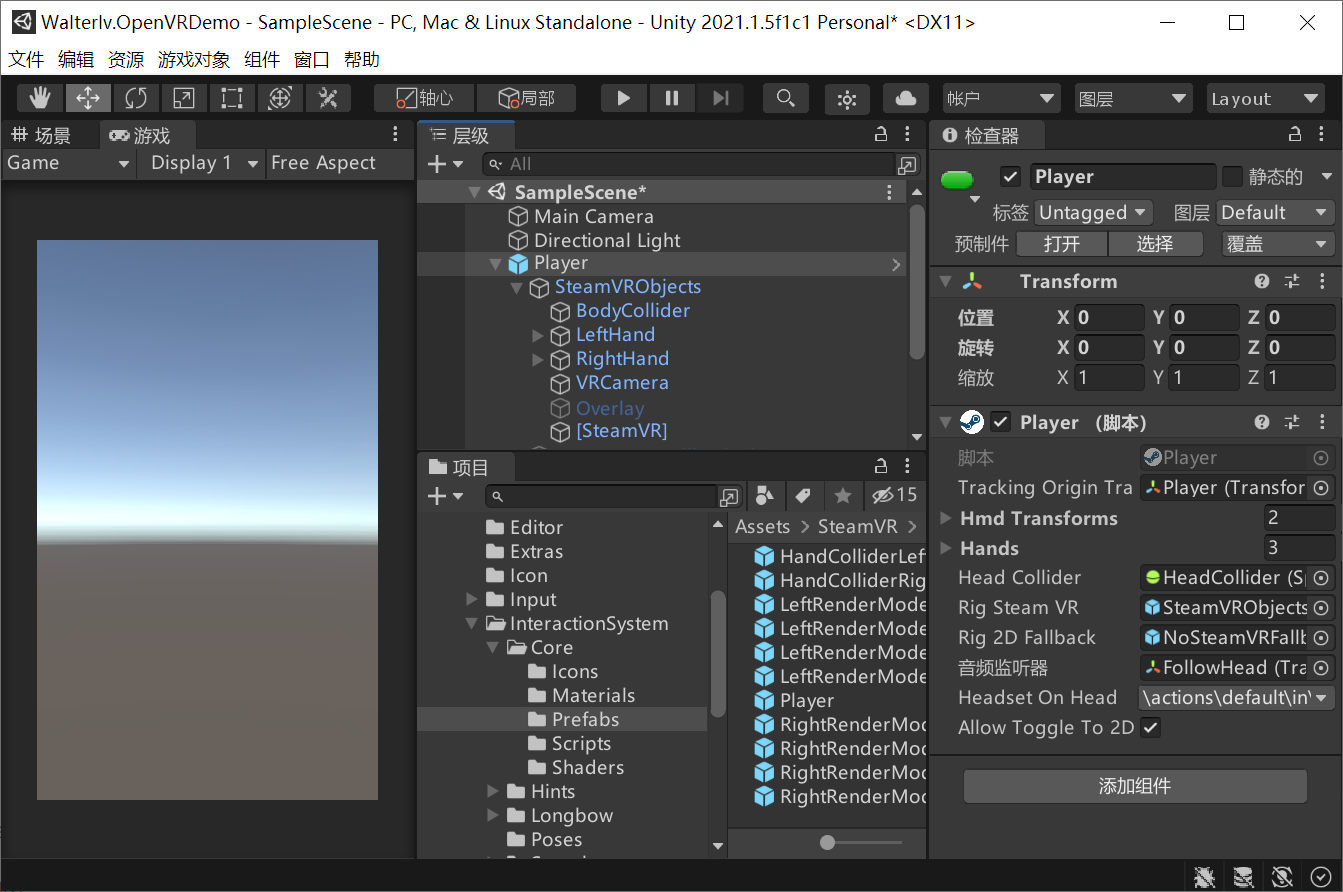The width and height of the screenshot is (1343, 892).
Task: Expand the Hmd Transforms array
Action: pos(946,518)
